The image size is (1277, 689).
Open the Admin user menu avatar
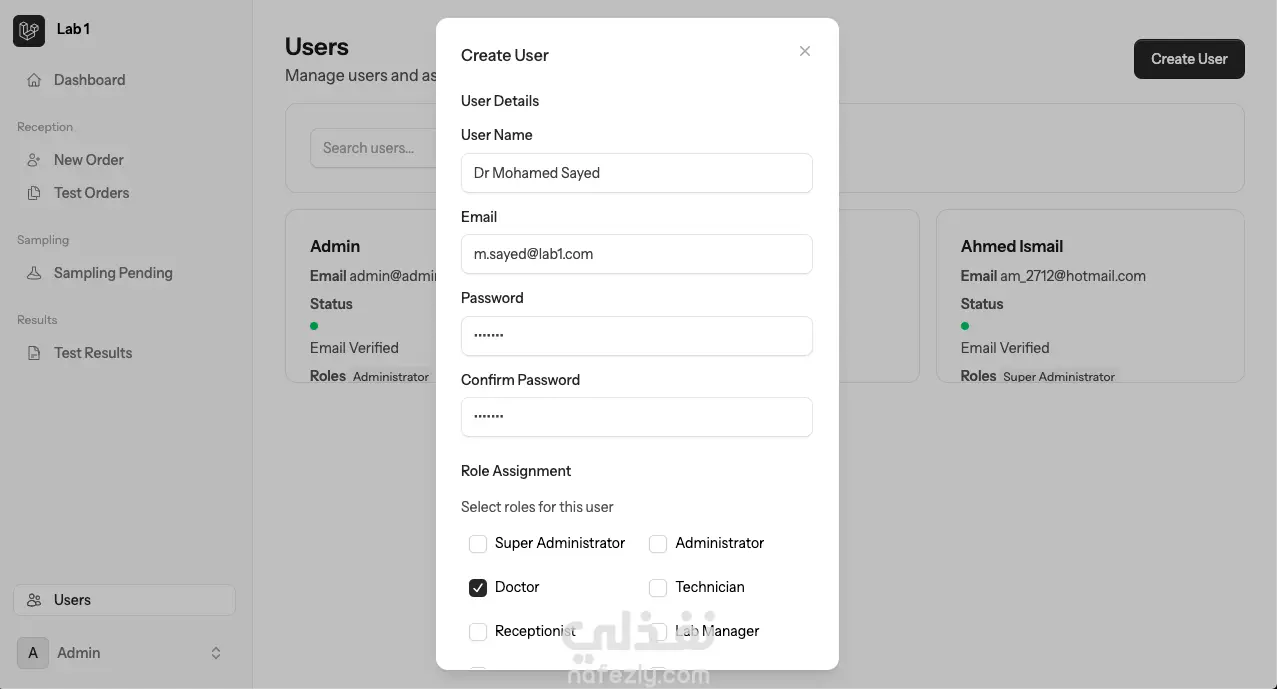tap(33, 653)
